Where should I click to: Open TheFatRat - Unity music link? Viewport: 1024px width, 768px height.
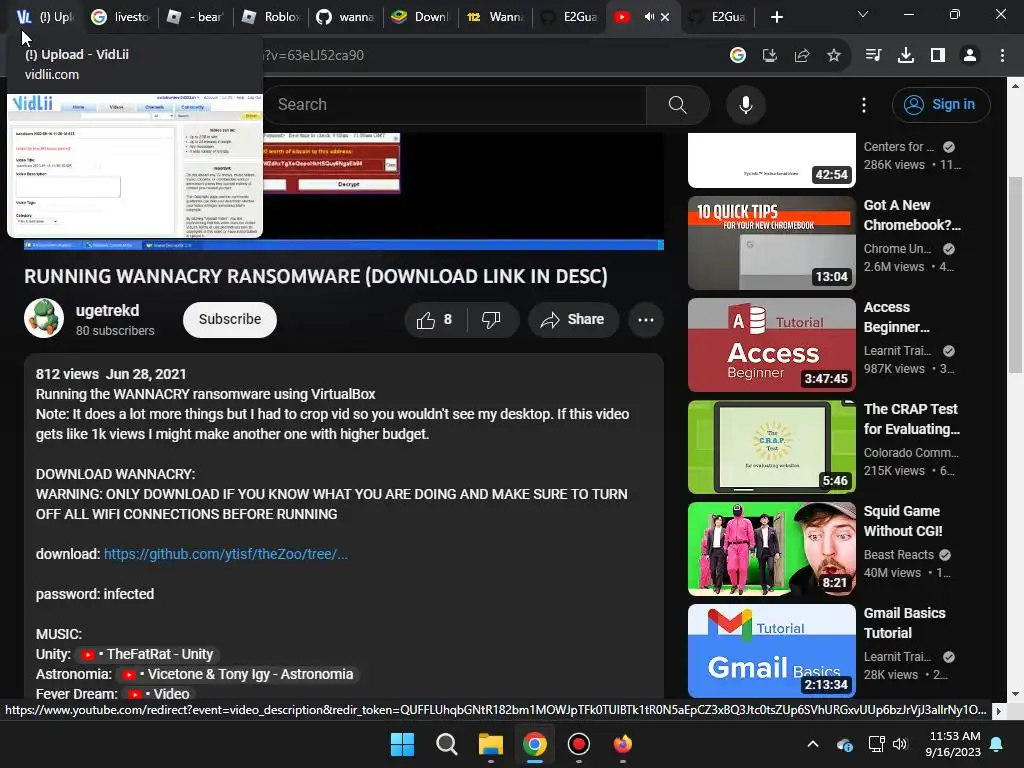(146, 654)
